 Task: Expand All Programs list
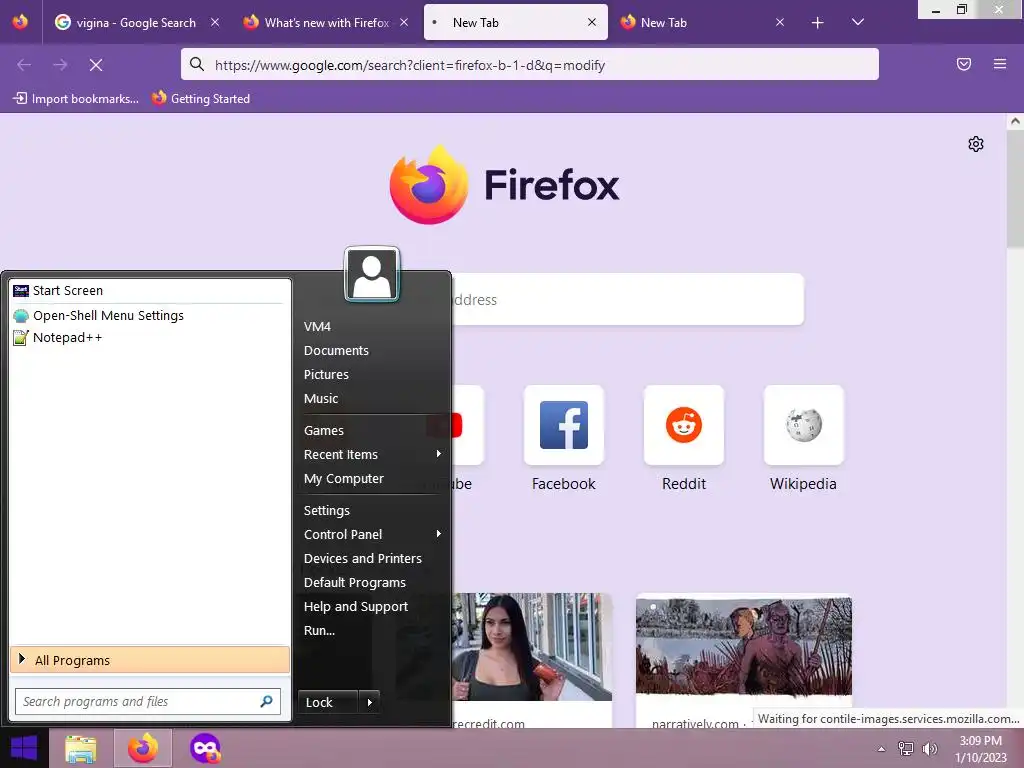pyautogui.click(x=150, y=660)
